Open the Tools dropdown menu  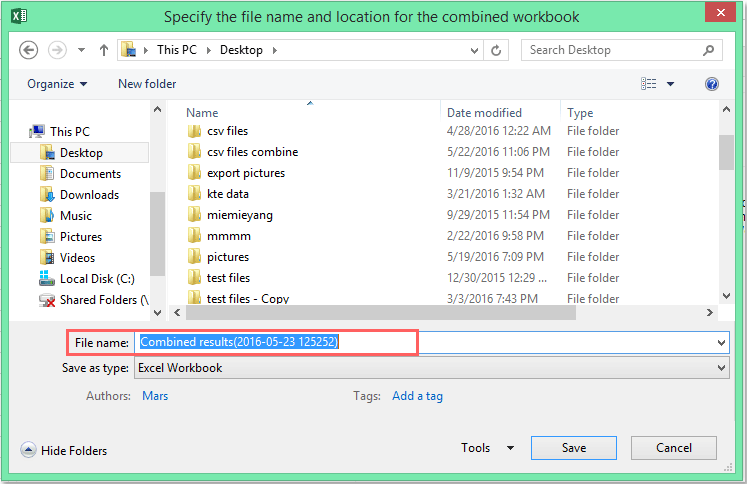[487, 449]
